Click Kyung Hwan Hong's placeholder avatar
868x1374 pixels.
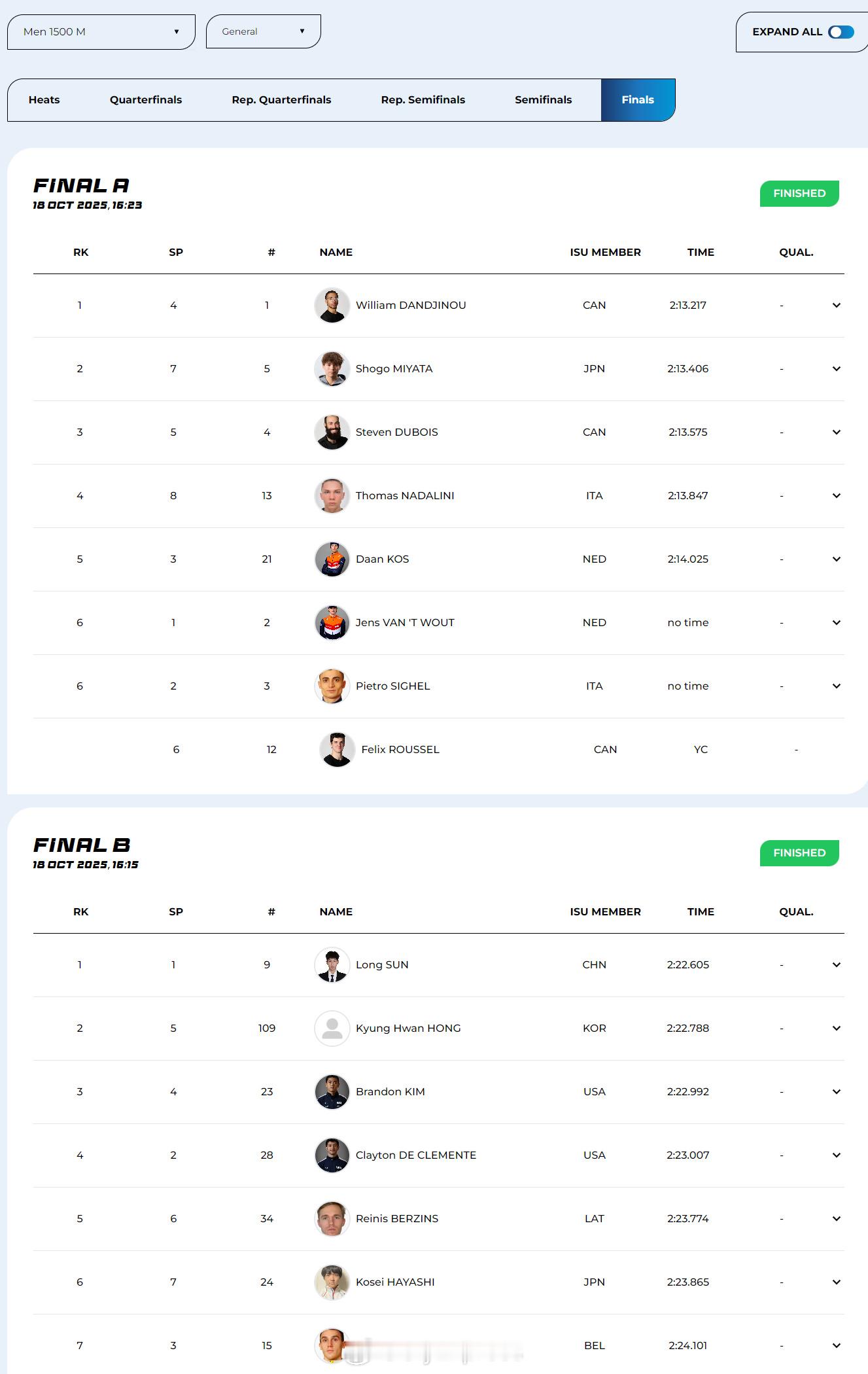pyautogui.click(x=332, y=1029)
